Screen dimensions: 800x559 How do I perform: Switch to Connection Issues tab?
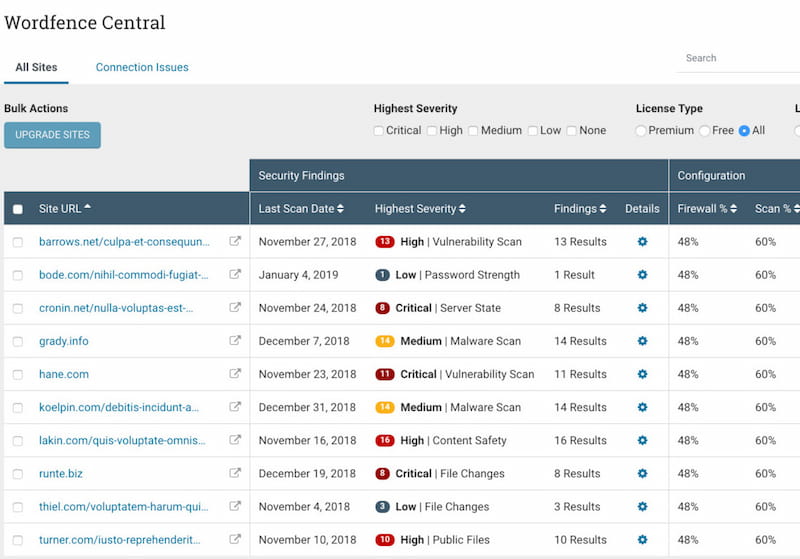tap(142, 67)
